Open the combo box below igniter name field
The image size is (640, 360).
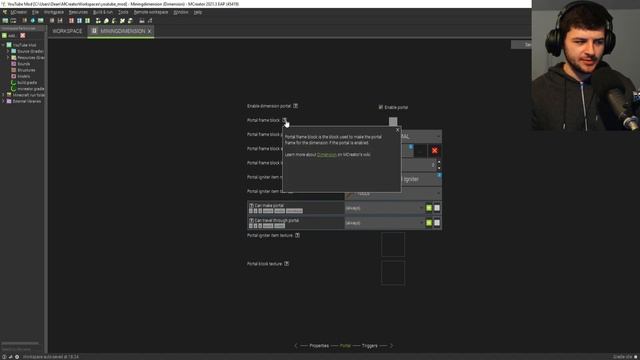tap(393, 193)
